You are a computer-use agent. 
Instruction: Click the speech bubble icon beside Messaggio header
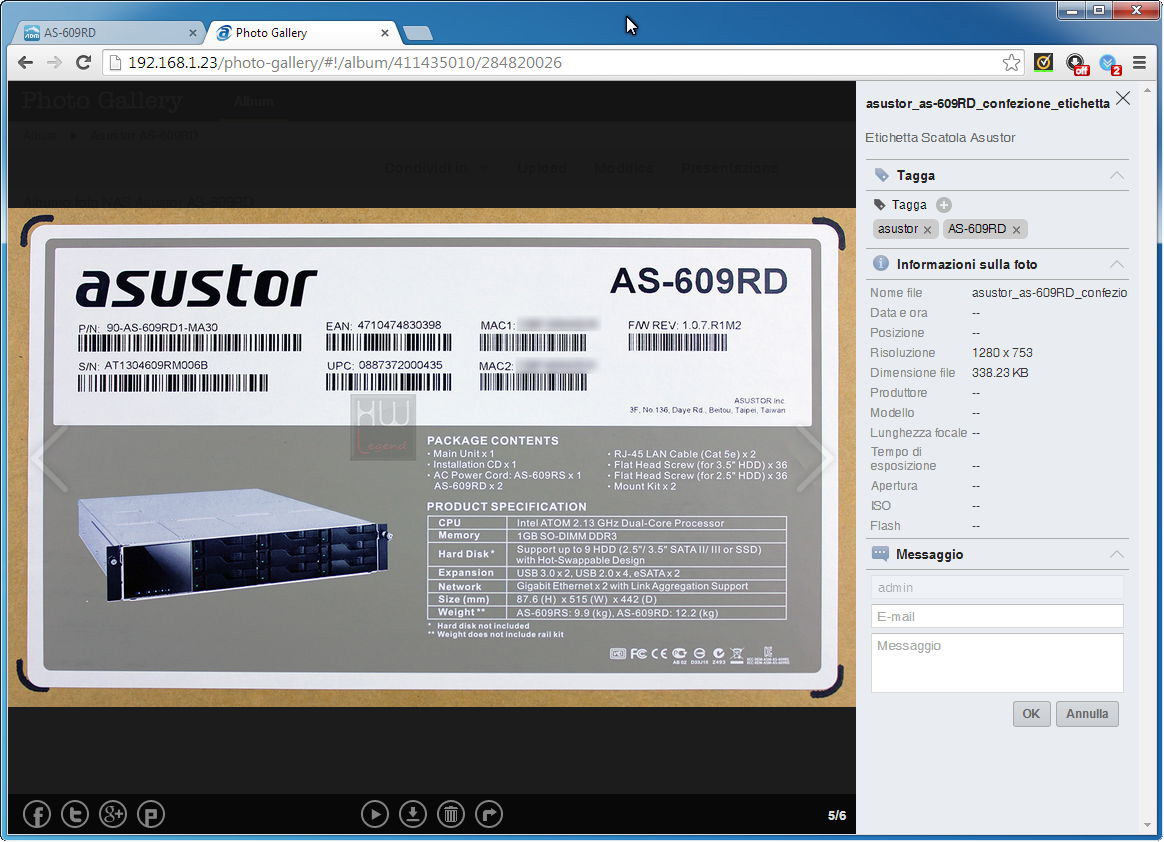[880, 554]
